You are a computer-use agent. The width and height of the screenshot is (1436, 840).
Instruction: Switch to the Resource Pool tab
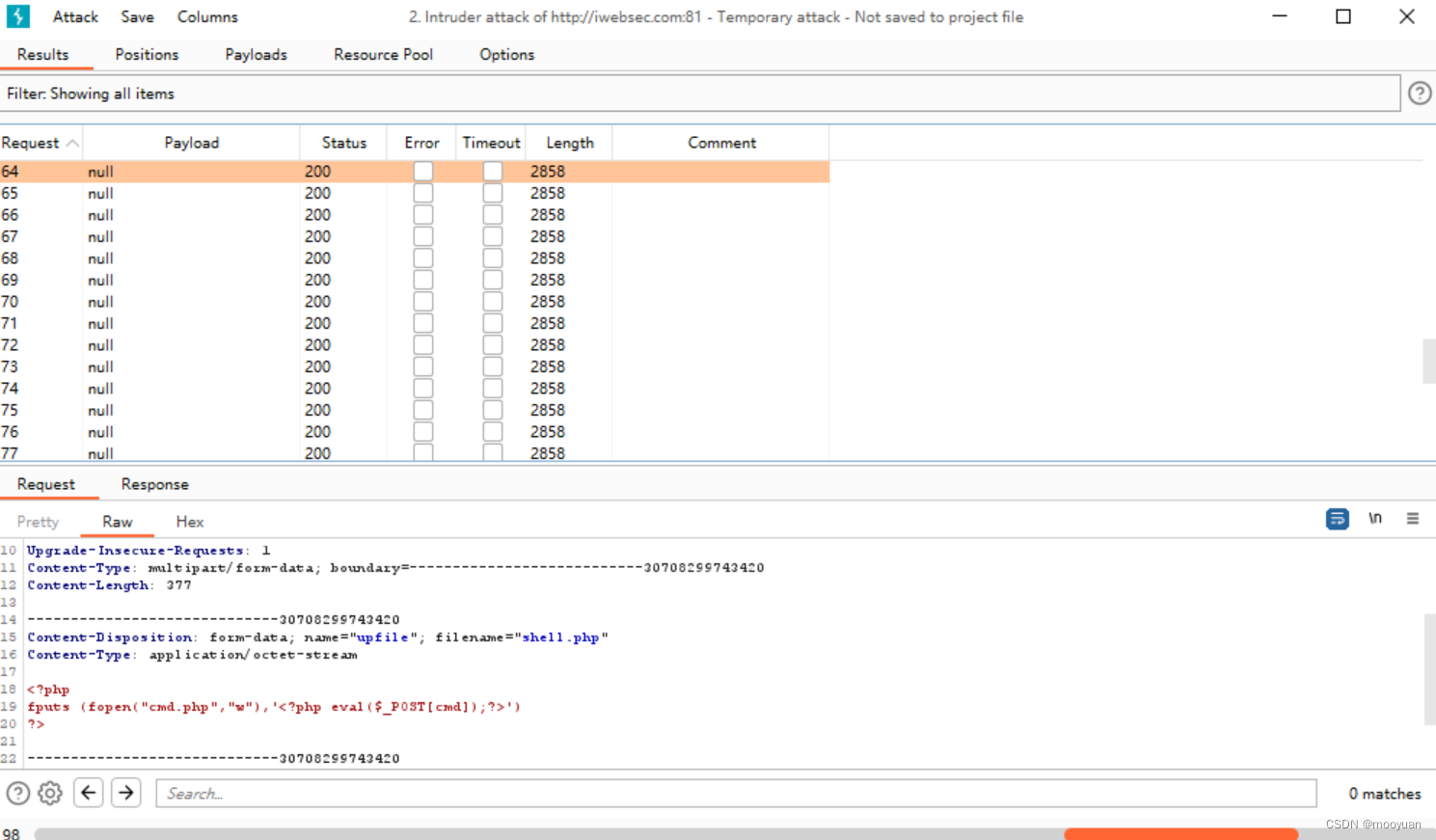383,54
